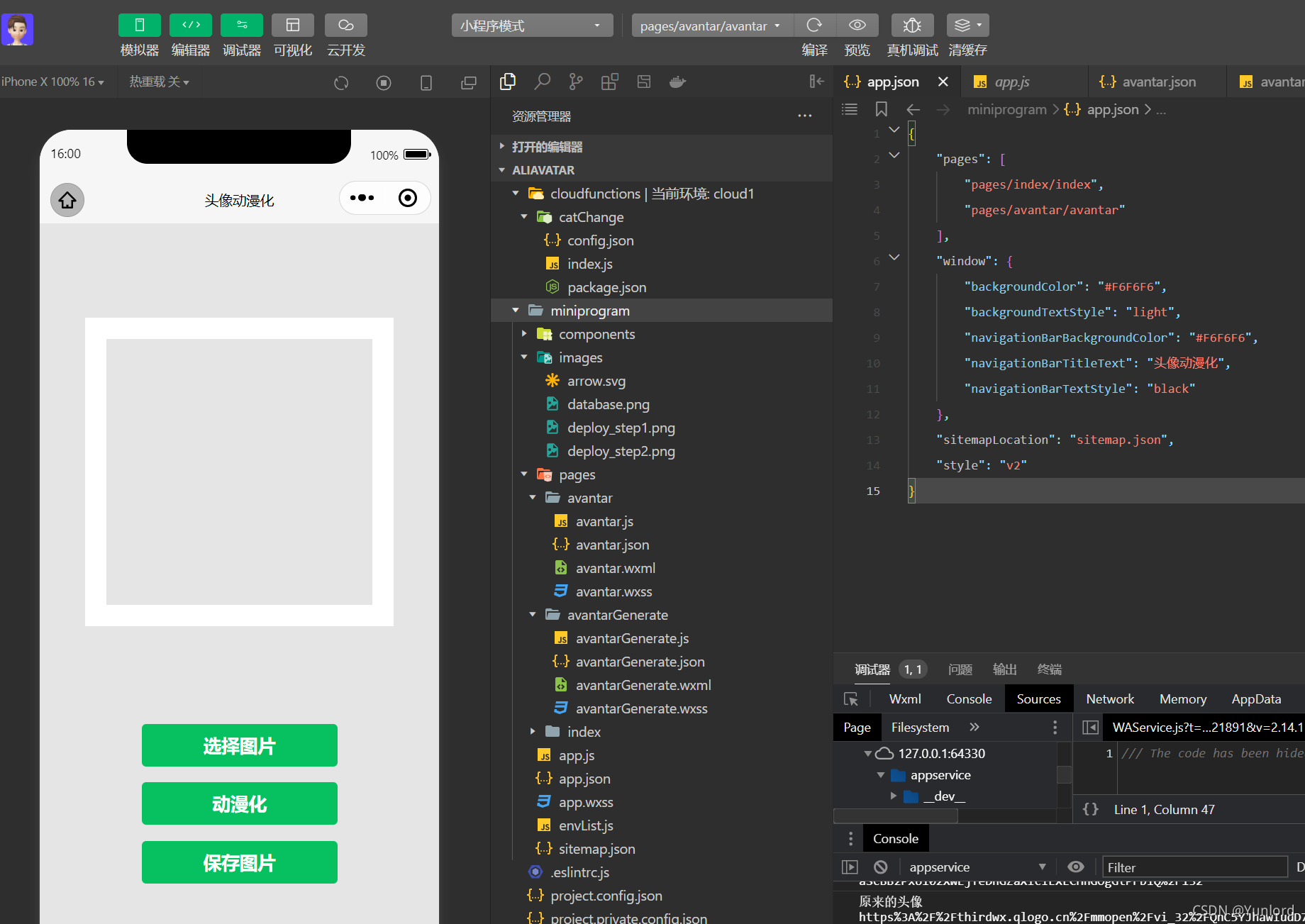Switch to the avantar.json editor tab
This screenshot has width=1305, height=924.
click(1158, 82)
